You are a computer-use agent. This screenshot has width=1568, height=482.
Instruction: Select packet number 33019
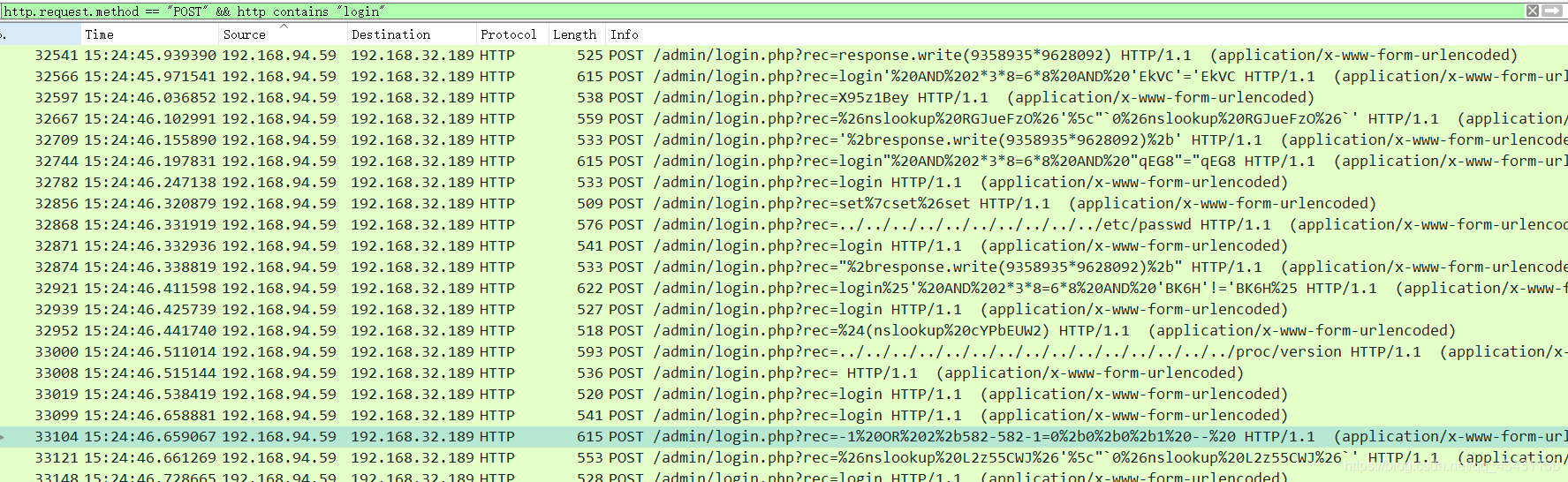click(784, 394)
